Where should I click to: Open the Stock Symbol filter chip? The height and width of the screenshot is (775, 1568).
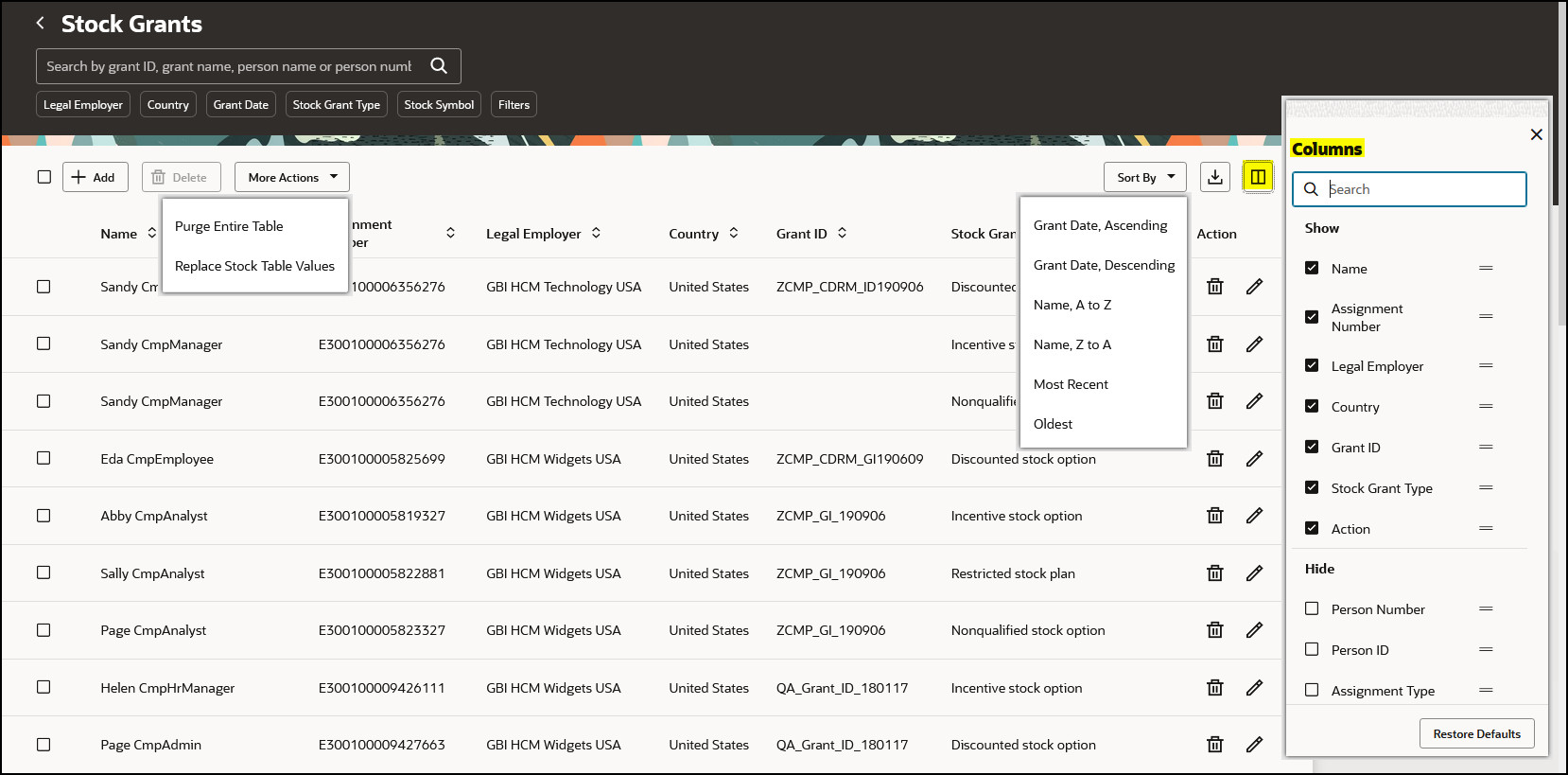point(439,104)
